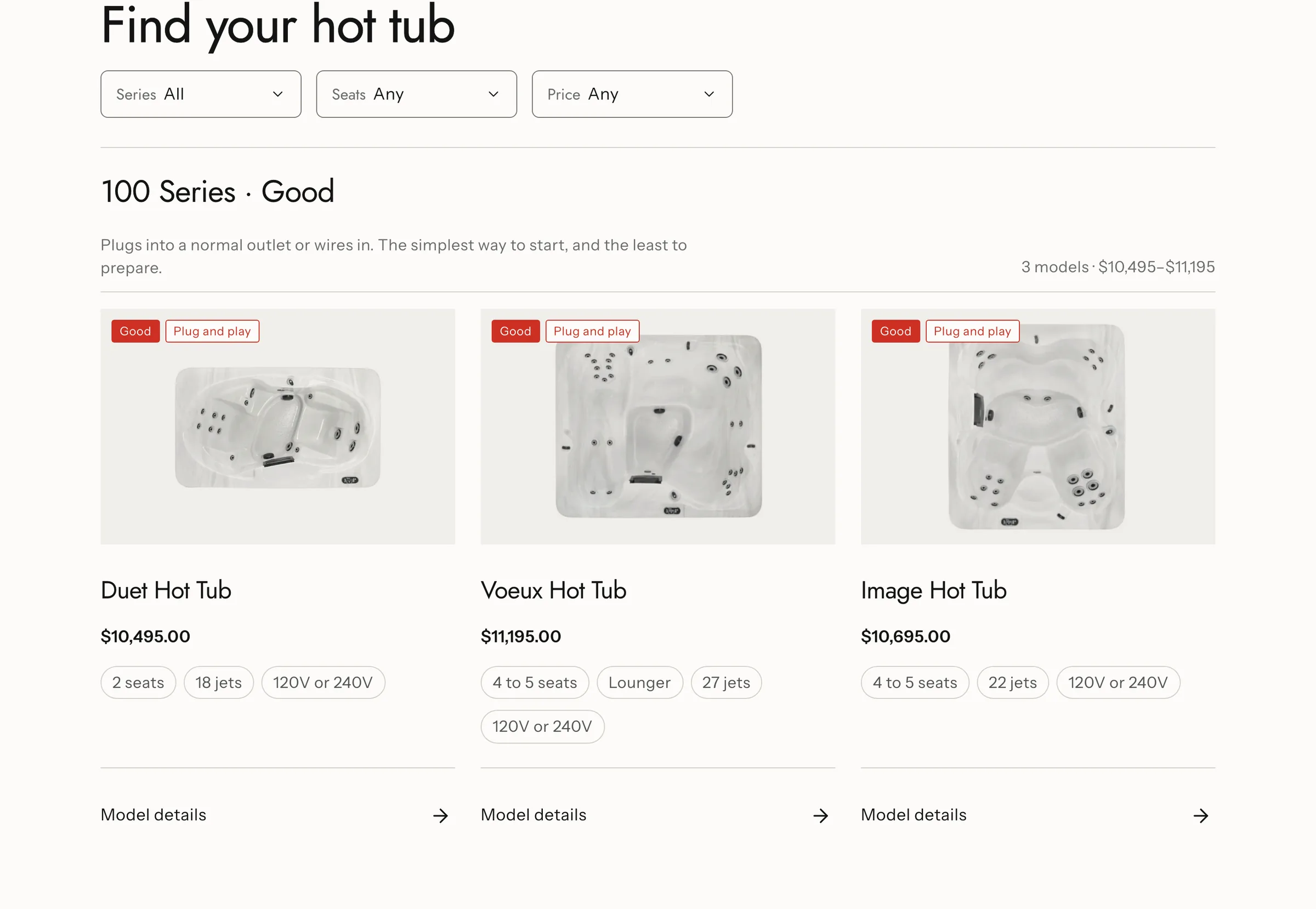Open Model details link under Duet Hot Tub
The image size is (1316, 909).
click(153, 815)
